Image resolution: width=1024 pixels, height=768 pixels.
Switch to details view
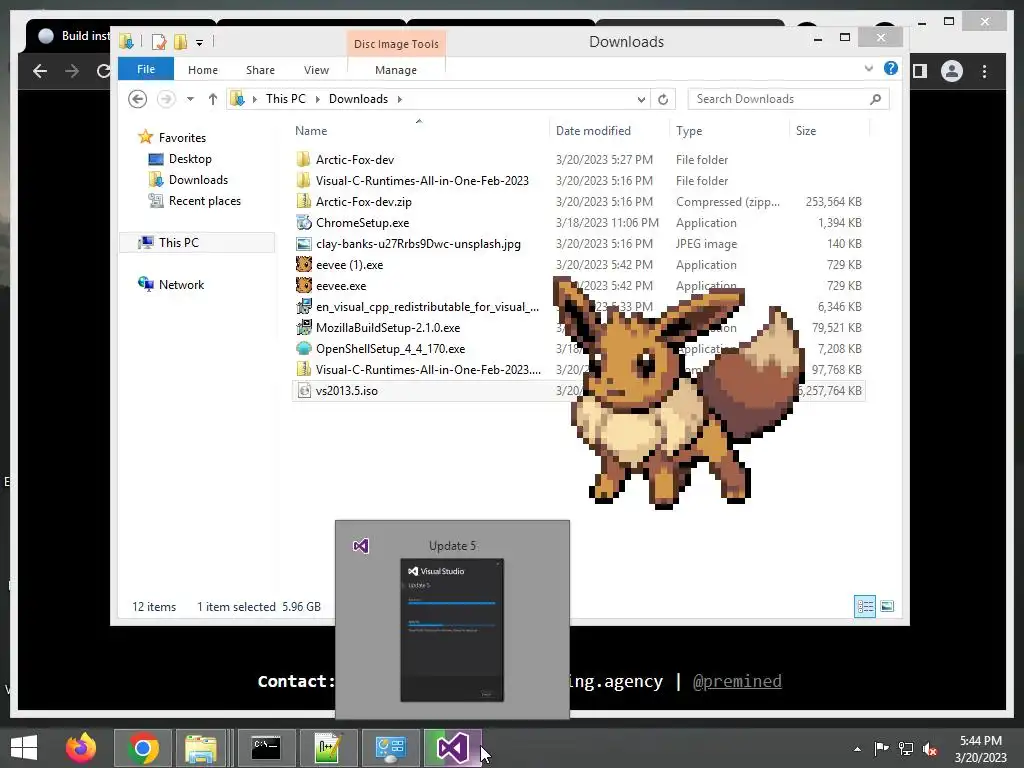click(x=865, y=607)
